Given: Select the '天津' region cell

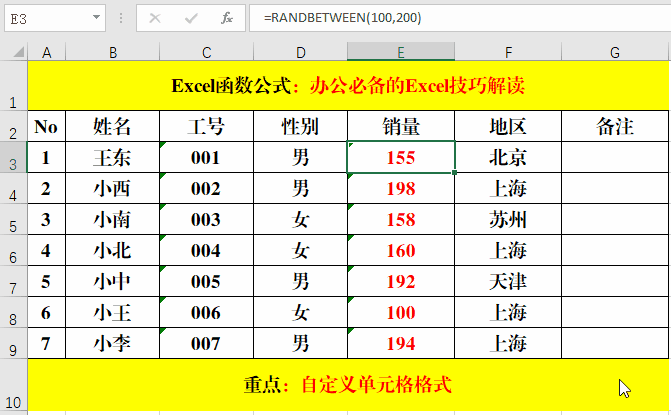Looking at the screenshot, I should pyautogui.click(x=508, y=281).
